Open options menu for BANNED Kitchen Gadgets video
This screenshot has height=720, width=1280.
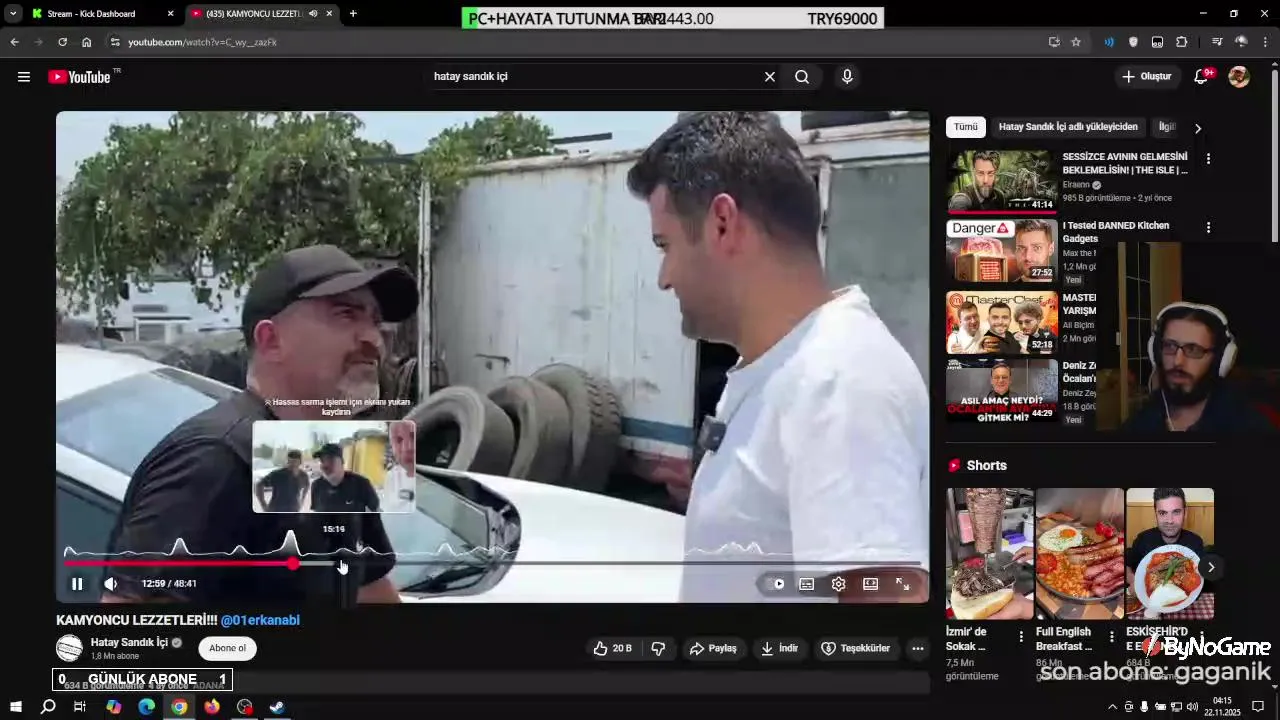pos(1208,228)
